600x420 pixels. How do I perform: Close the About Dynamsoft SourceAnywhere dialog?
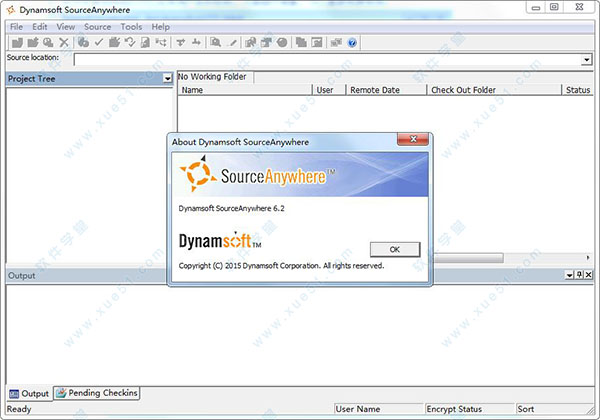tap(413, 139)
